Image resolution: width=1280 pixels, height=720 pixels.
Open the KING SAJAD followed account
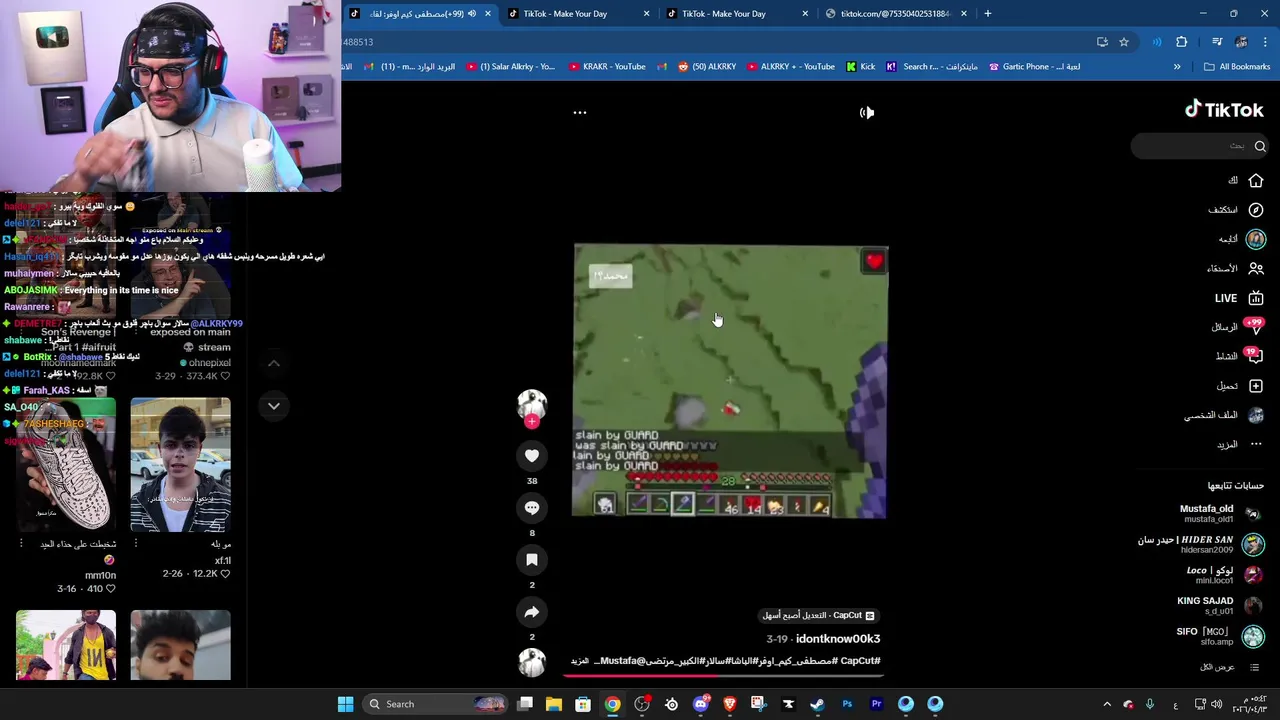[1220, 605]
